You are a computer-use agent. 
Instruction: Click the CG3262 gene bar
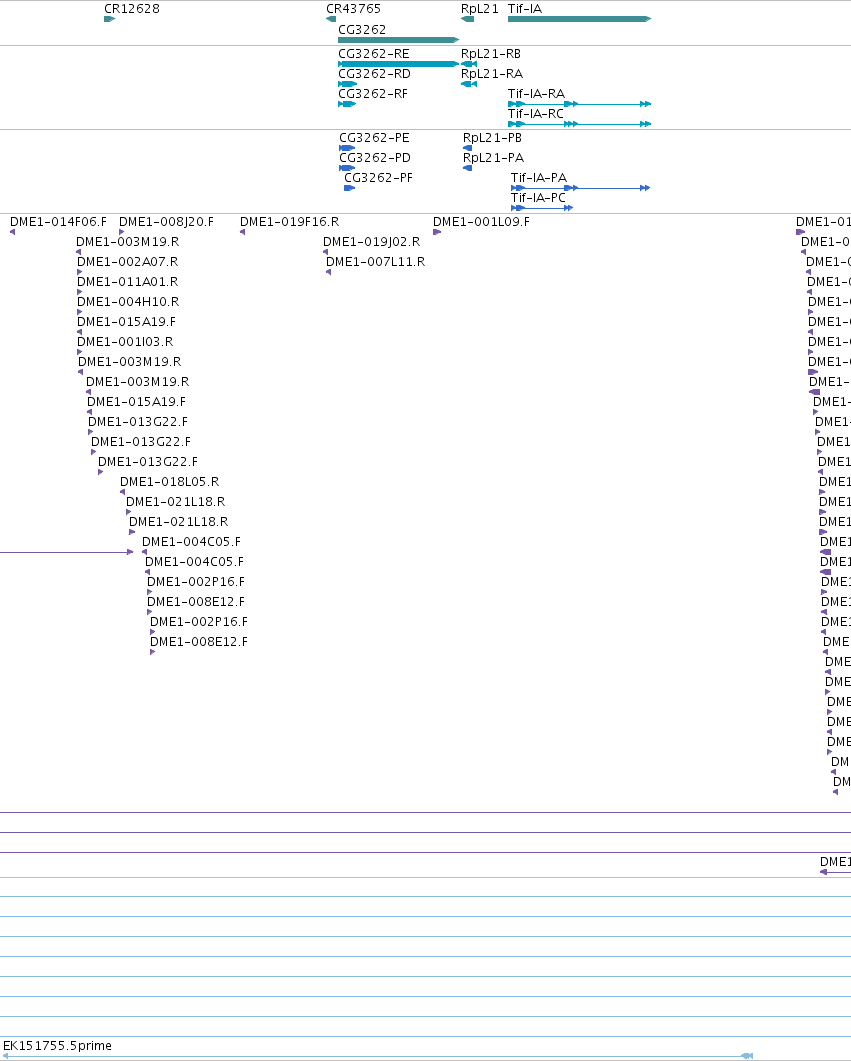(398, 40)
